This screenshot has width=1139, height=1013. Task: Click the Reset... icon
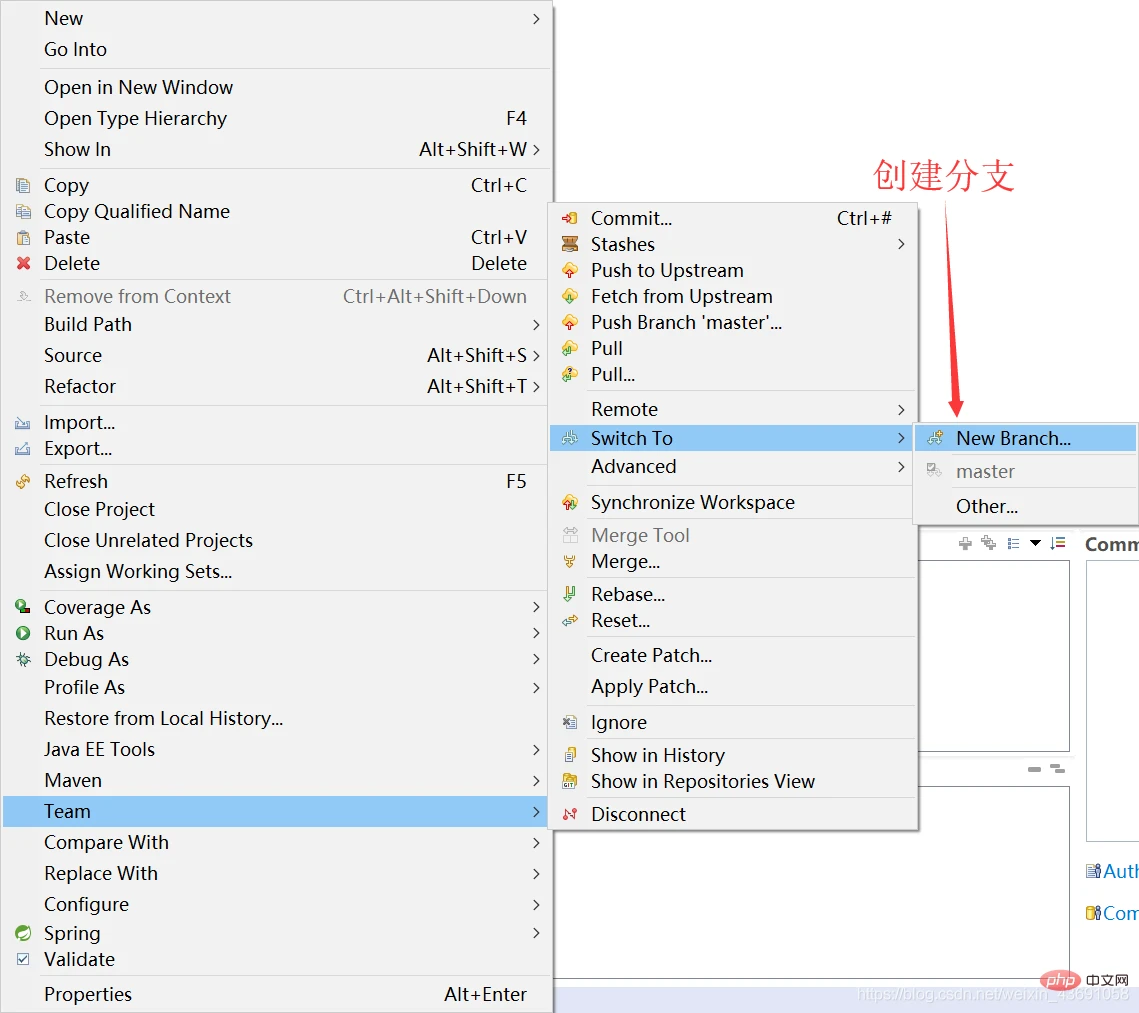570,620
